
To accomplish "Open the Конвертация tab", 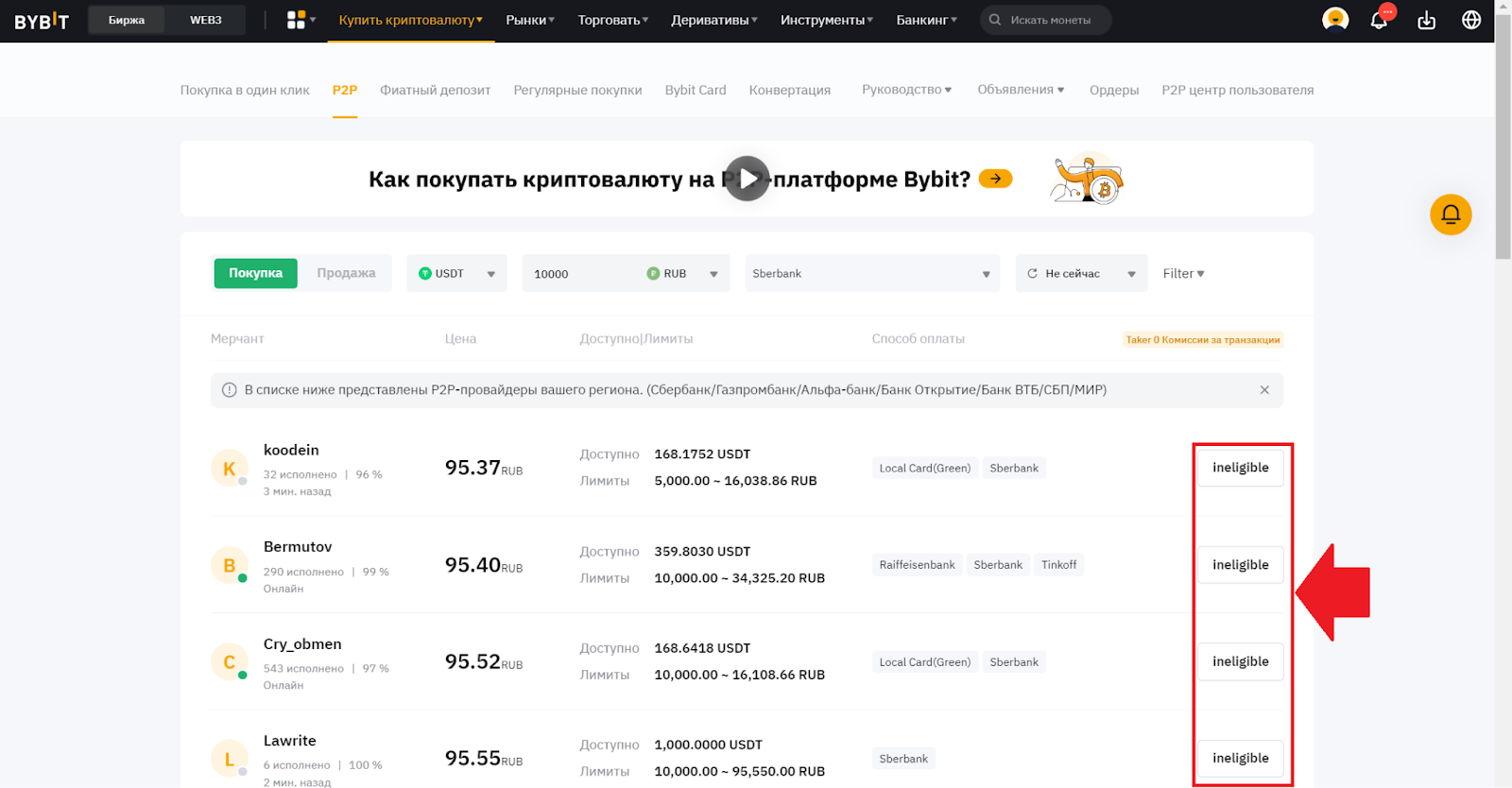I will [x=790, y=90].
